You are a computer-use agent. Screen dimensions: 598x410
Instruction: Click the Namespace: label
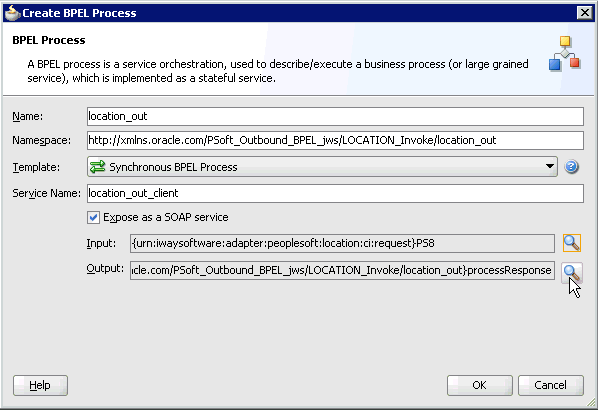pos(42,140)
